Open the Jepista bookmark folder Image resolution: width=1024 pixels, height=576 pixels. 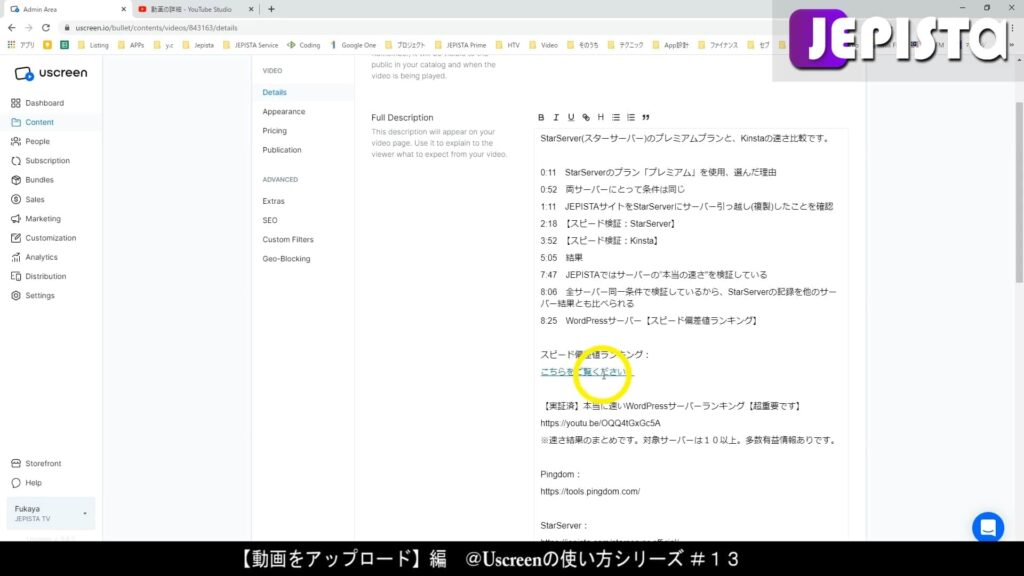(x=198, y=45)
